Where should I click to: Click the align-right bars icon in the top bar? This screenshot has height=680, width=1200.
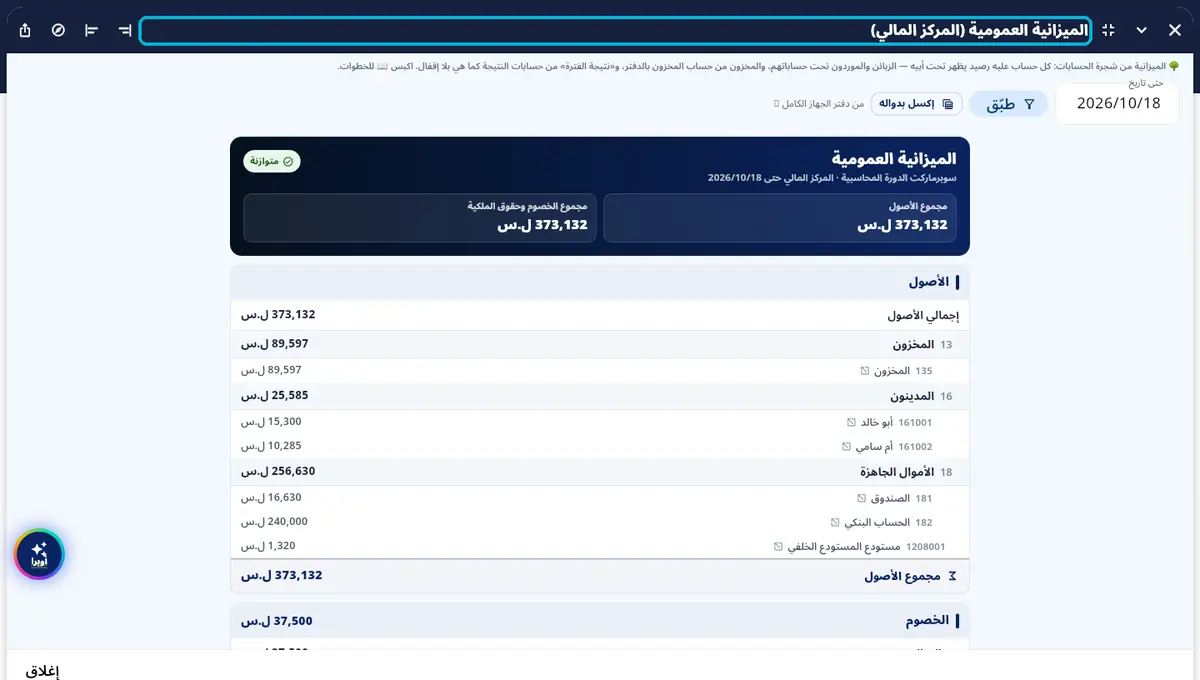tap(124, 31)
